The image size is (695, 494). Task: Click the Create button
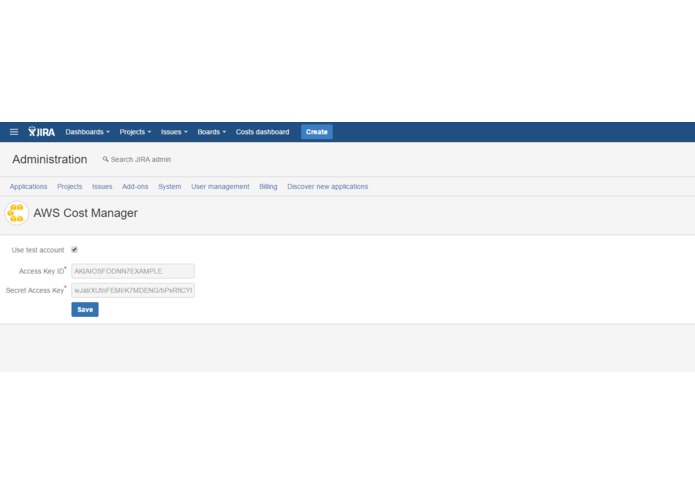click(x=316, y=132)
